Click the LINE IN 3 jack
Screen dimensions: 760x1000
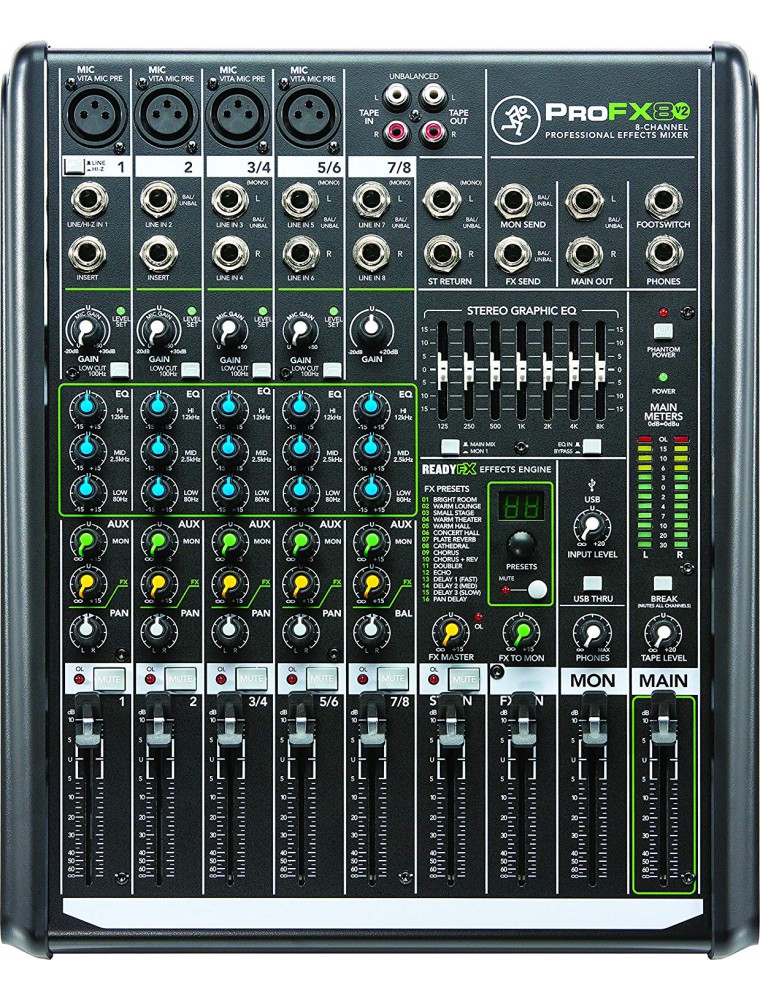tap(230, 200)
